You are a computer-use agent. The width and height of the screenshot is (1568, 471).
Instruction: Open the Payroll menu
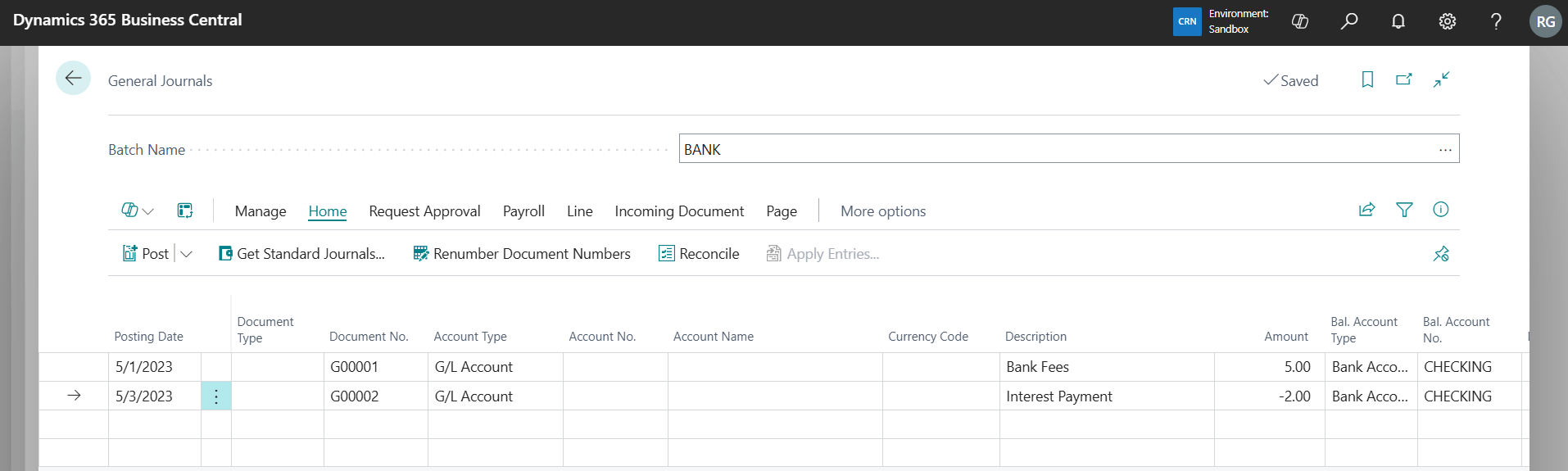click(523, 211)
